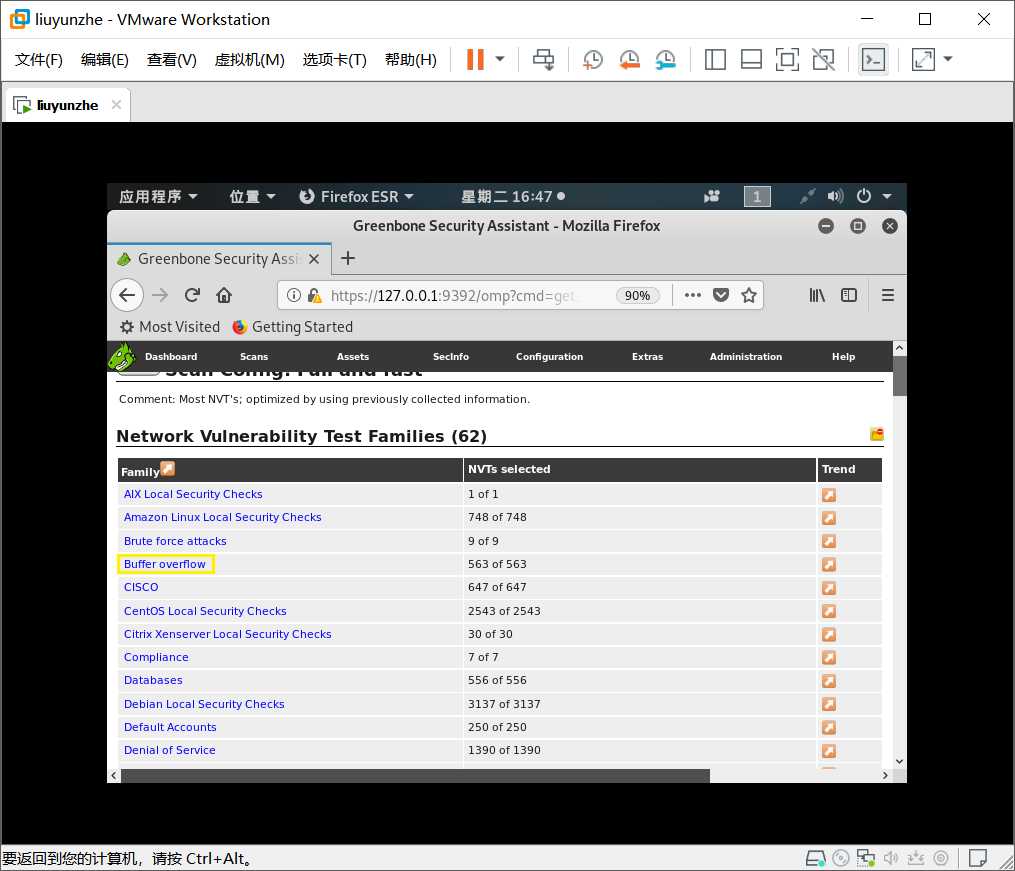Close the liuyunzhe VM tab
The height and width of the screenshot is (871, 1015).
tap(117, 104)
